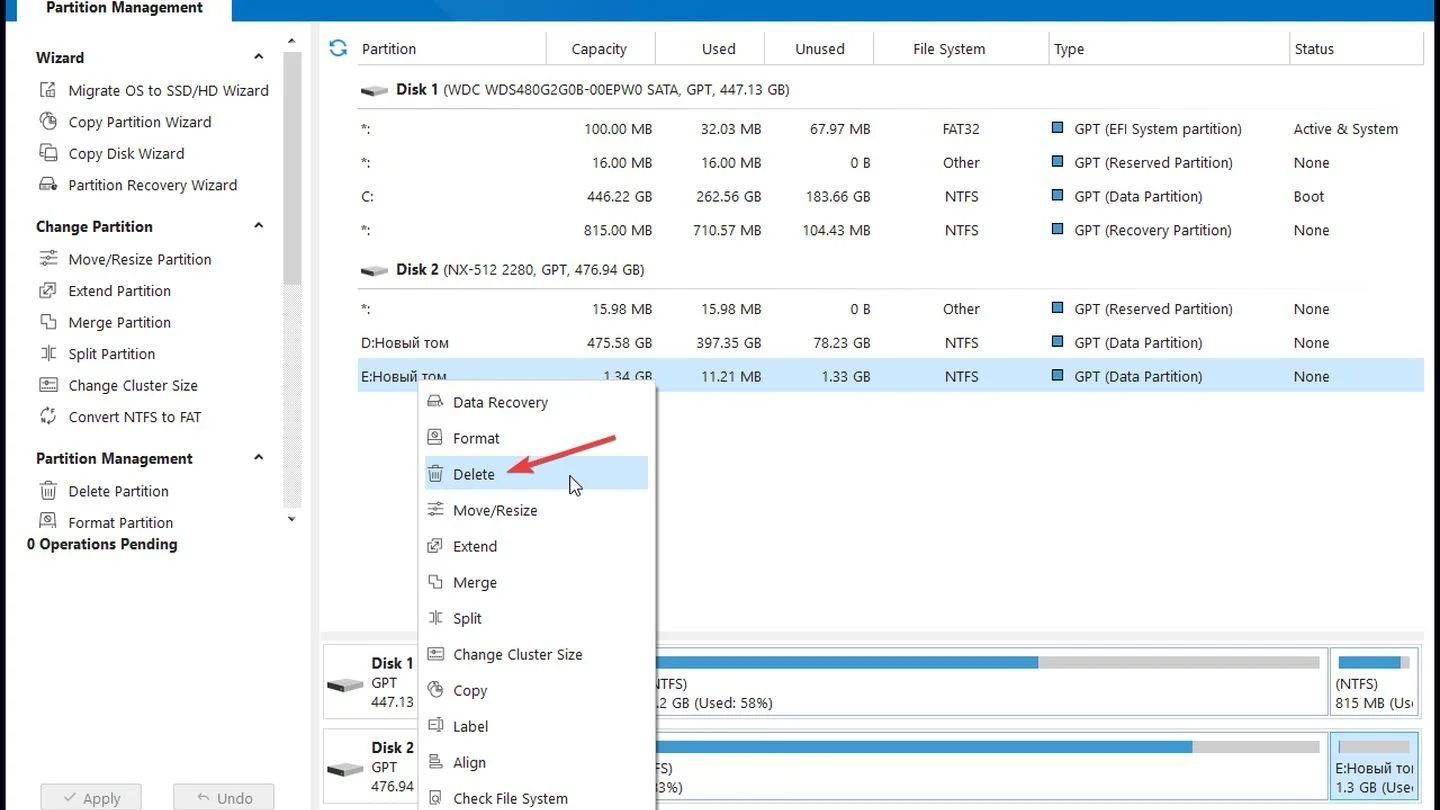Collapse the Change Partition section
This screenshot has width=1440, height=810.
click(x=259, y=226)
